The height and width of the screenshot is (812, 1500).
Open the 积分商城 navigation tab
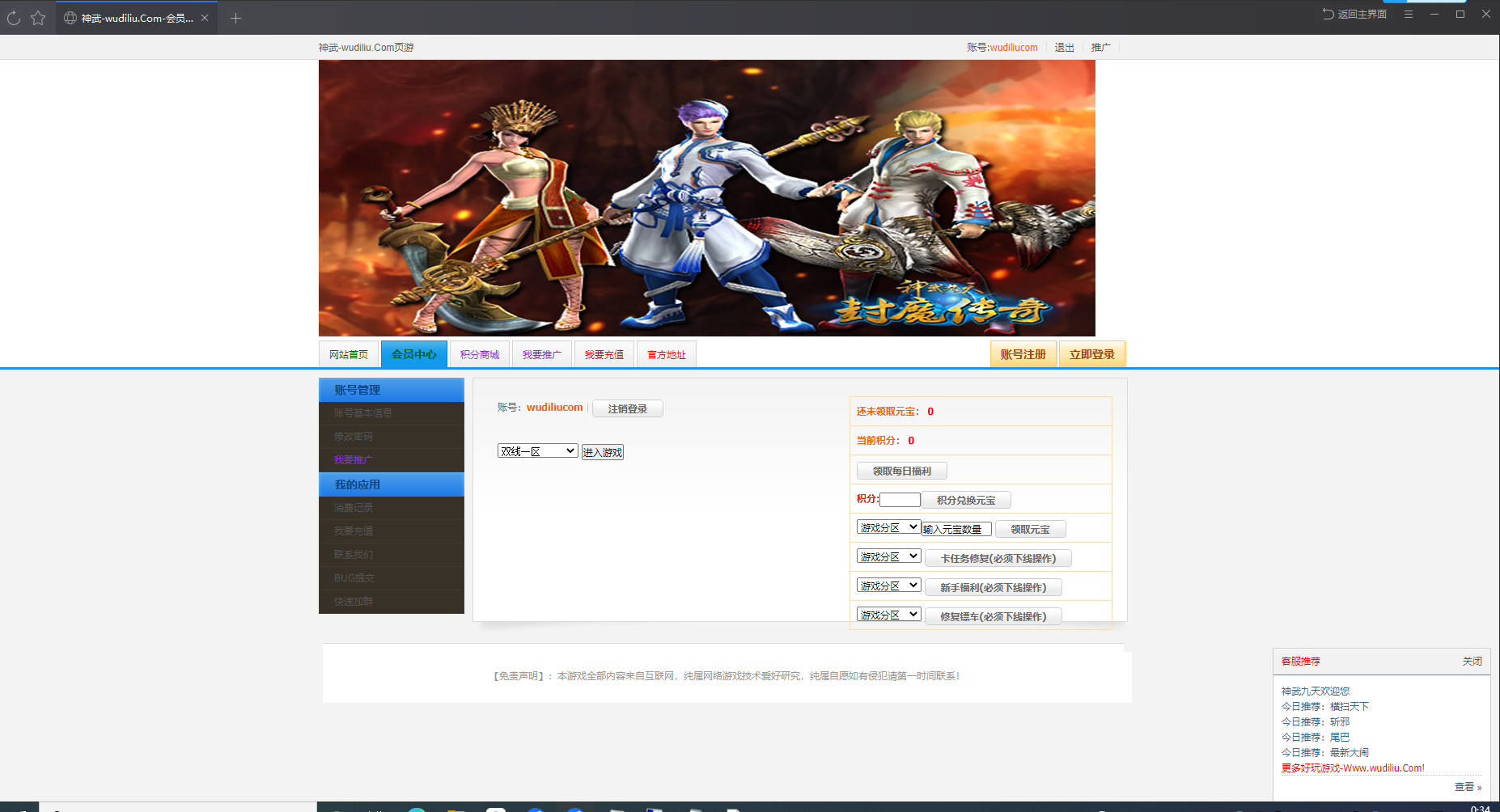click(x=480, y=354)
